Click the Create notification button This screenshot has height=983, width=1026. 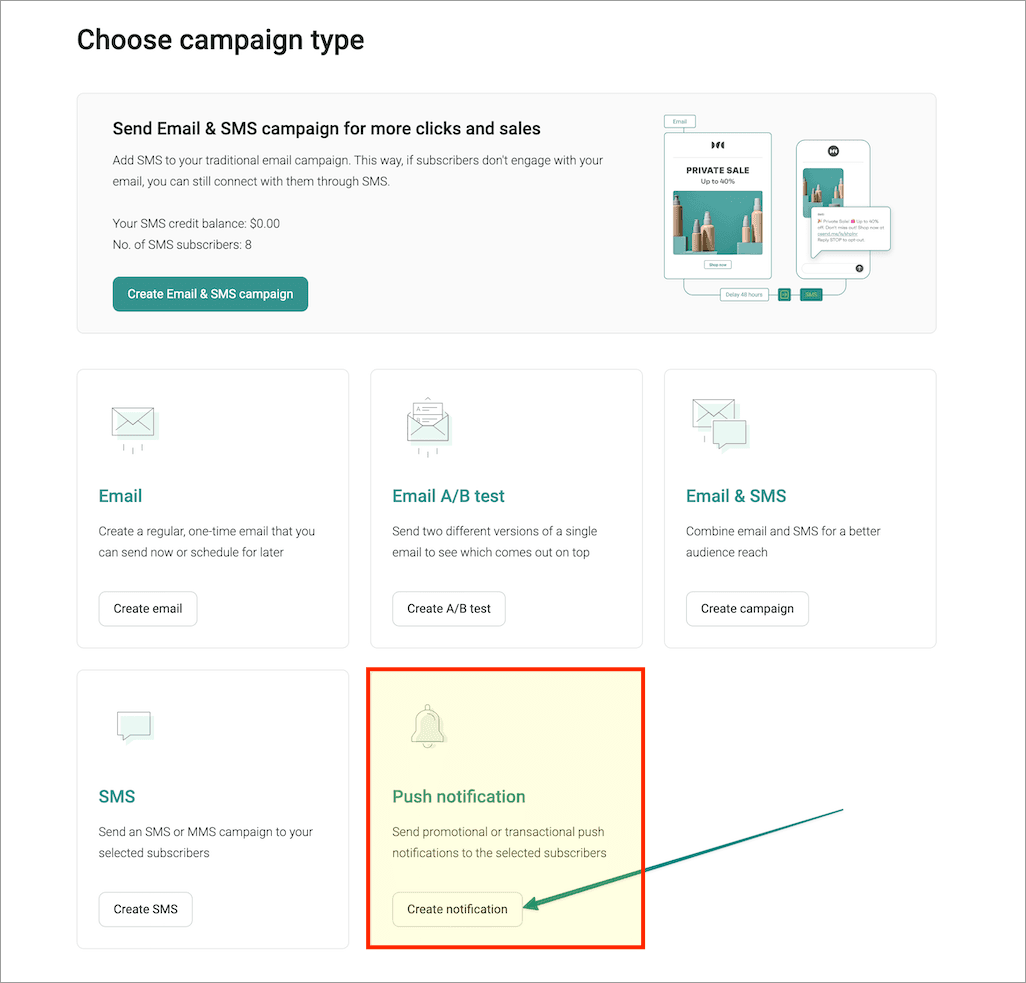pyautogui.click(x=457, y=909)
